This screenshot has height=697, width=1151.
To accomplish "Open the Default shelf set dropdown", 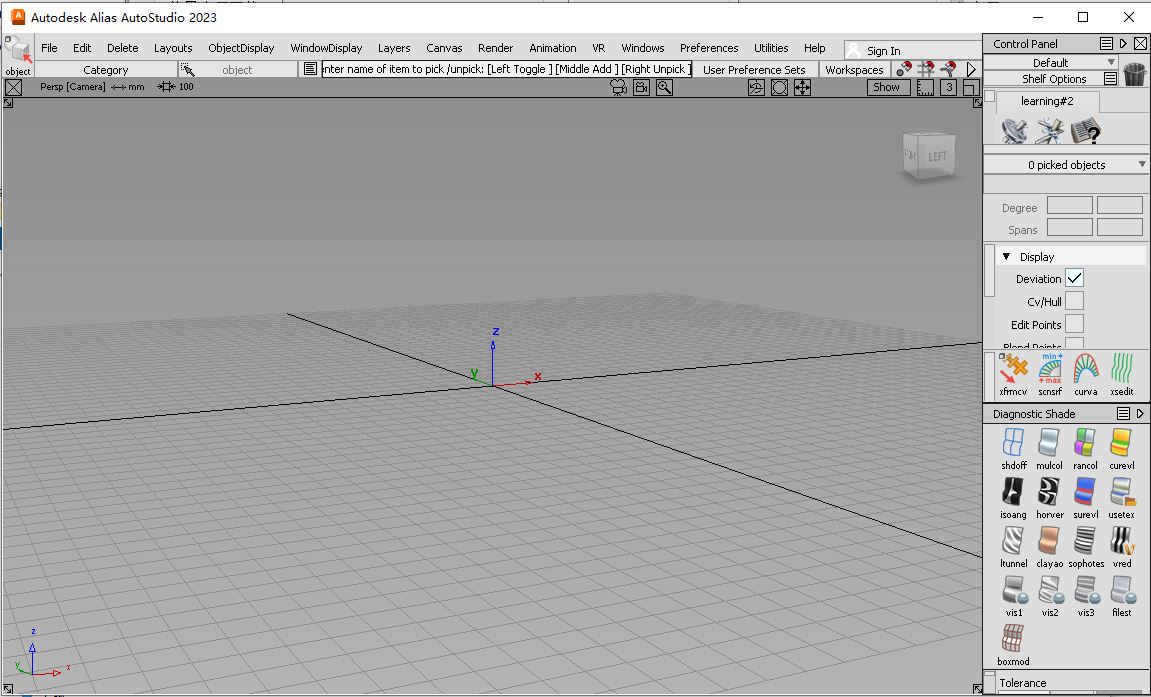I will pos(1051,62).
